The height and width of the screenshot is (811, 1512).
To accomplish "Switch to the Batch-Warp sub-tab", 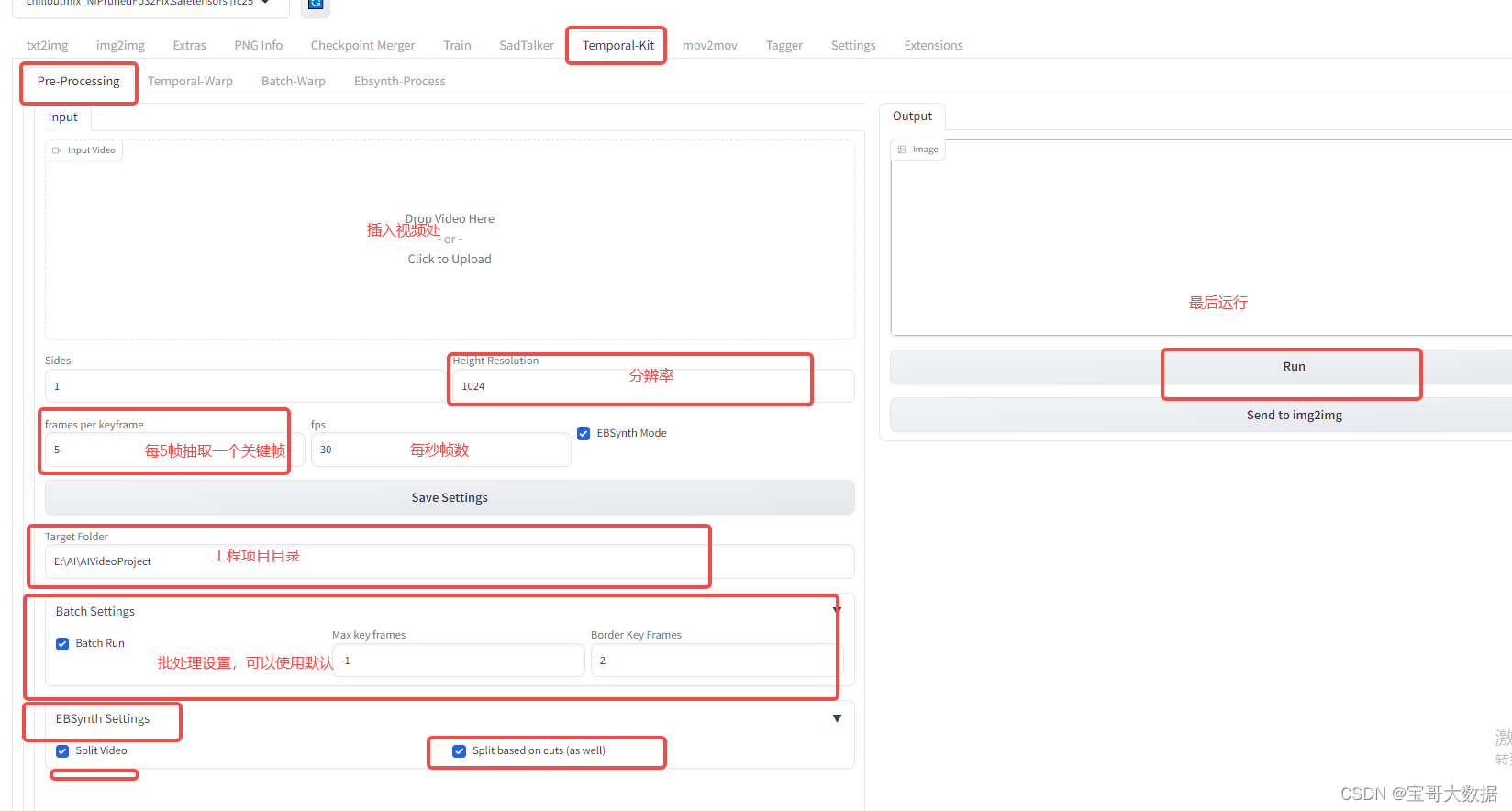I will tap(294, 81).
